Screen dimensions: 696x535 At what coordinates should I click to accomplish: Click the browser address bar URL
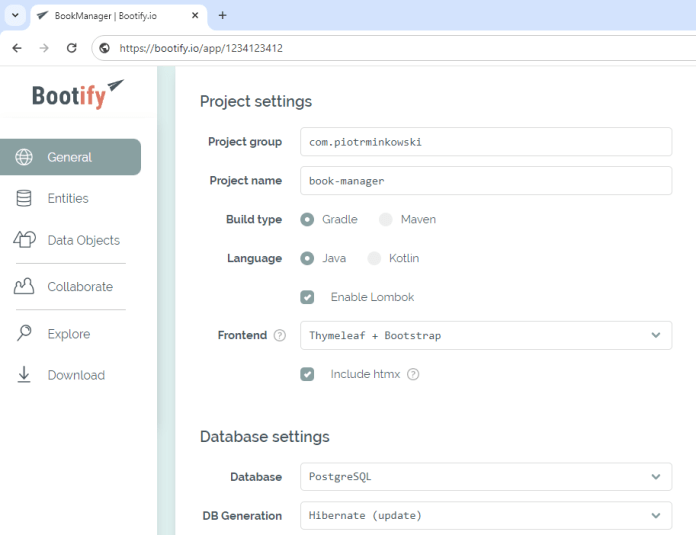201,48
